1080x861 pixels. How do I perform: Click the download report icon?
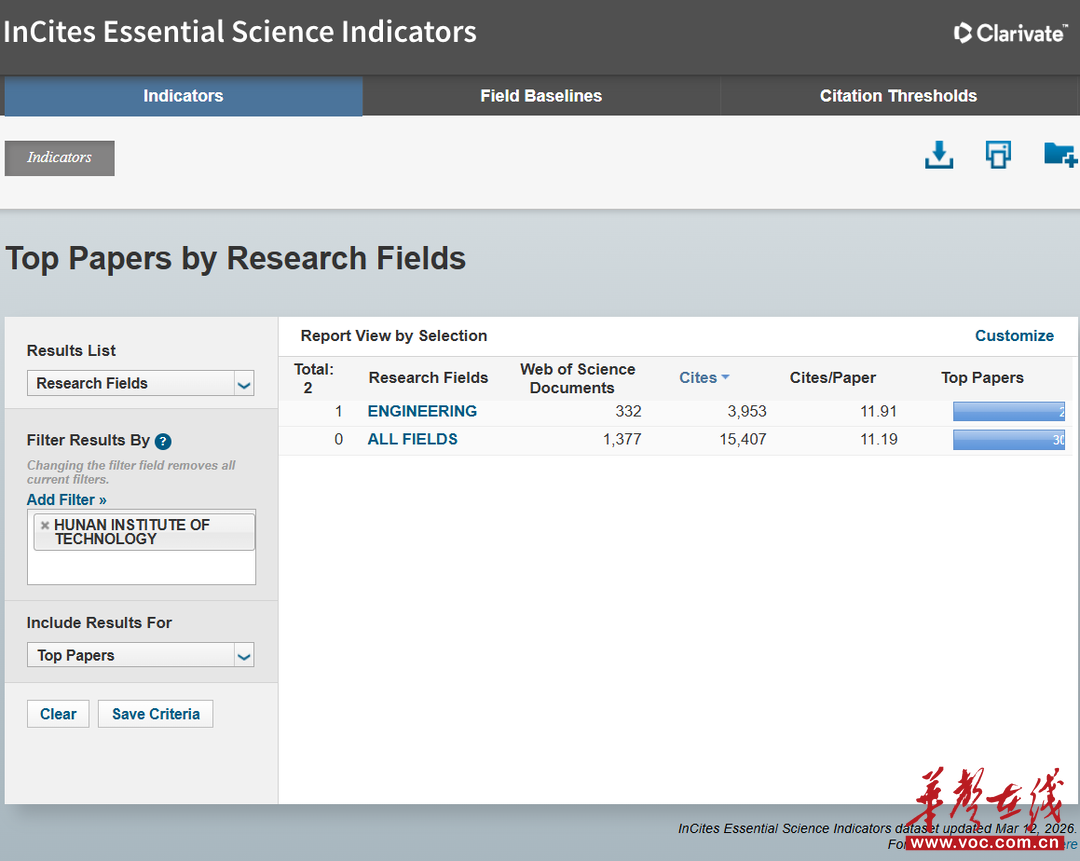[x=938, y=155]
